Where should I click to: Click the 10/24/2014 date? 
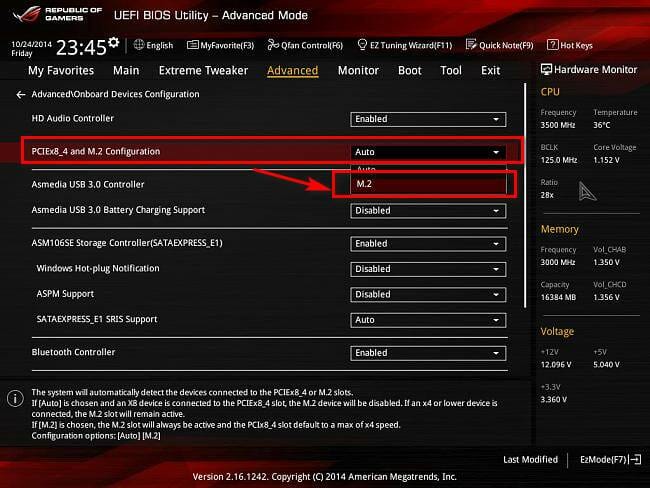pos(32,44)
